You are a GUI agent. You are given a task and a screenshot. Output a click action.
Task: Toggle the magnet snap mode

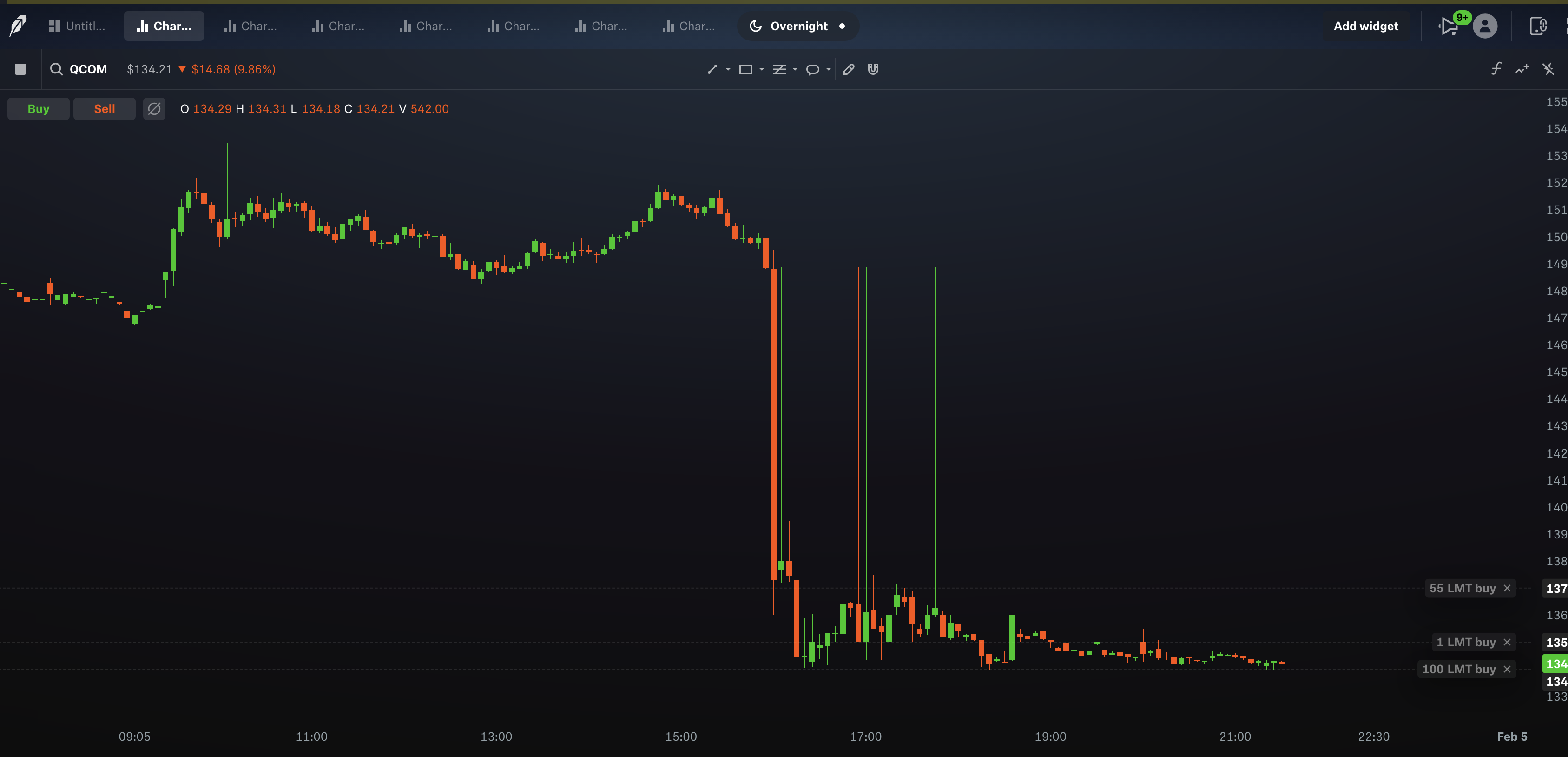point(873,69)
